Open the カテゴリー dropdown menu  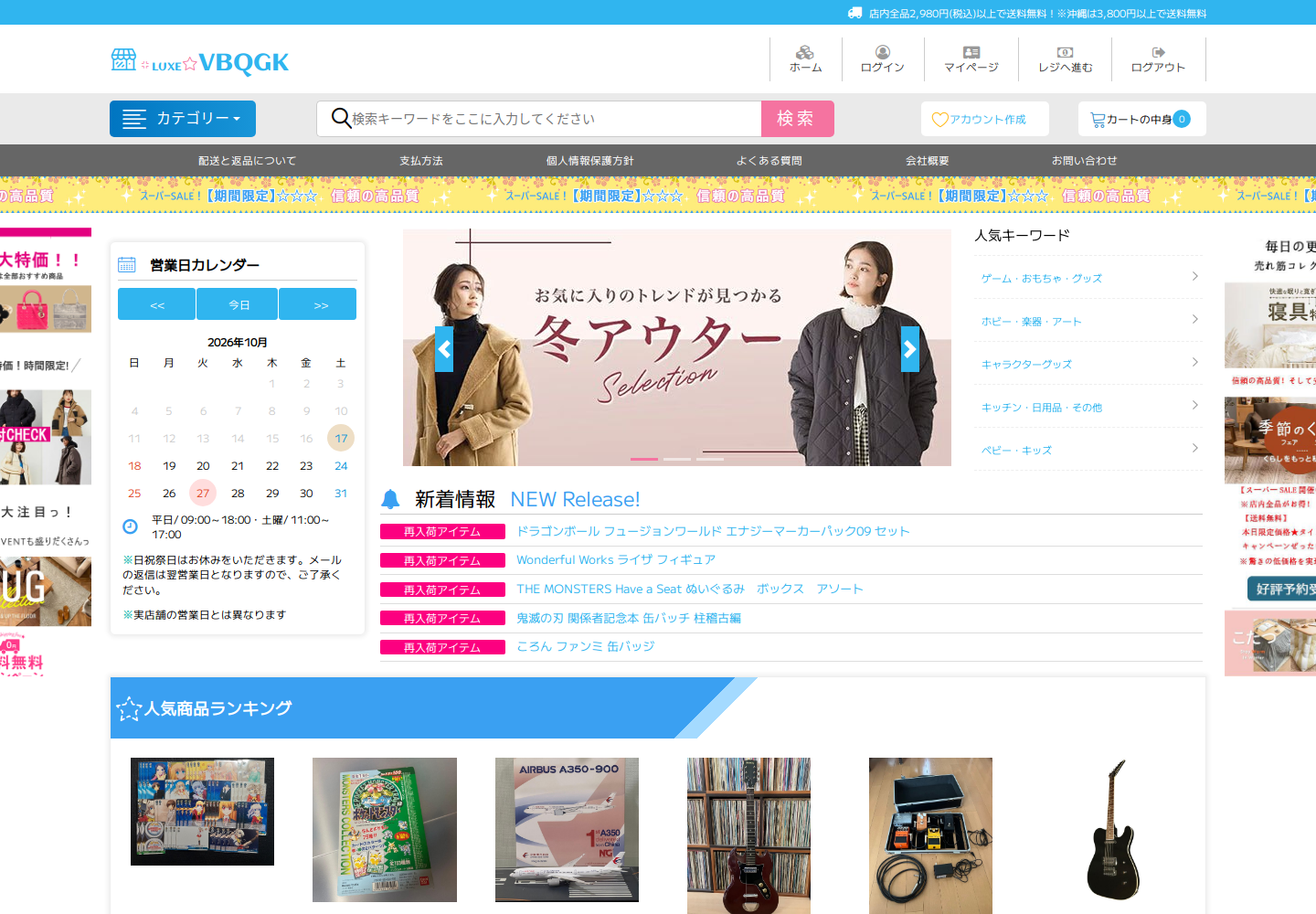183,119
